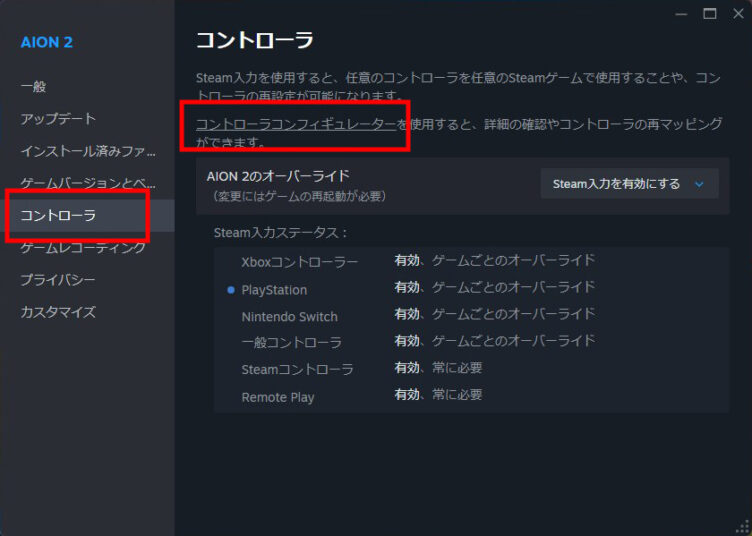
Task: Click the 一般コントローラ status row label
Action: point(292,343)
